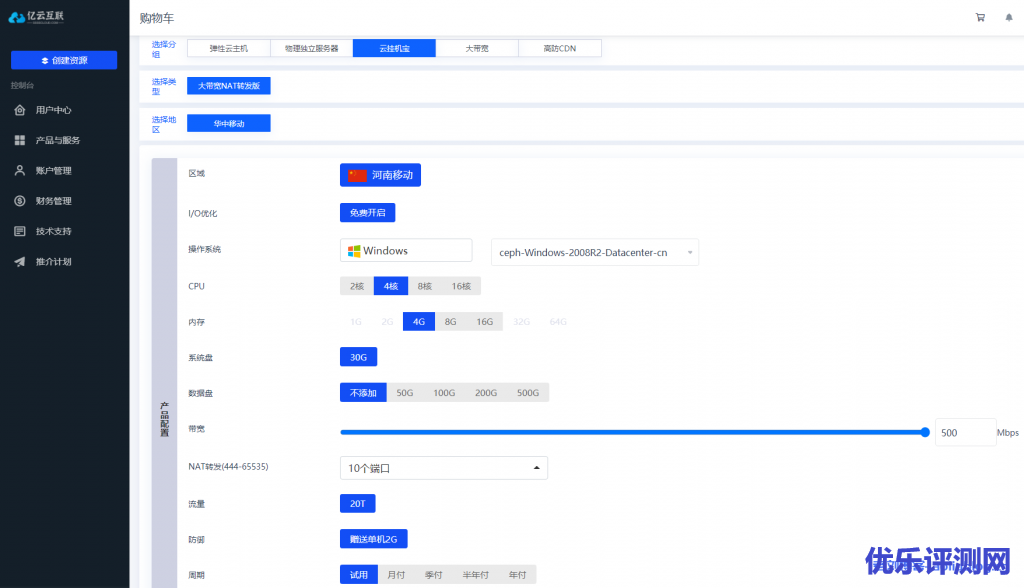This screenshot has width=1024, height=588.
Task: Click the 财务管理 dollar icon
Action: click(x=19, y=201)
